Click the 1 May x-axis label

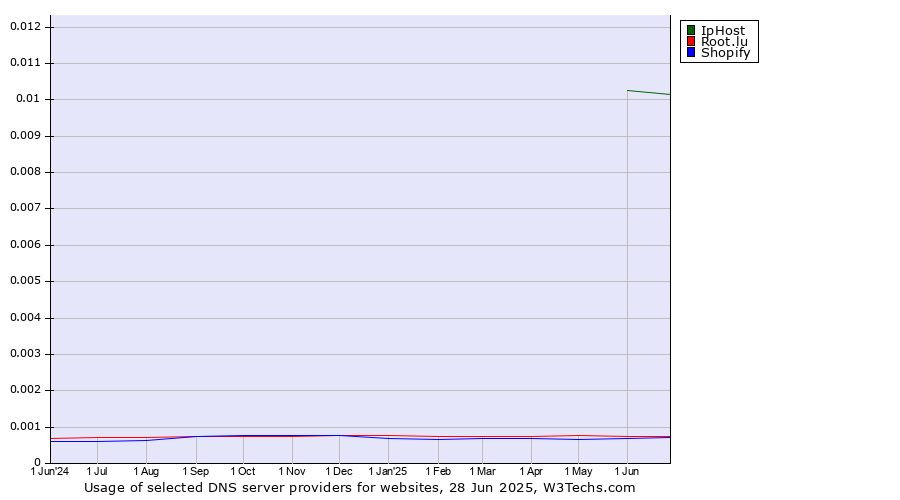point(578,471)
